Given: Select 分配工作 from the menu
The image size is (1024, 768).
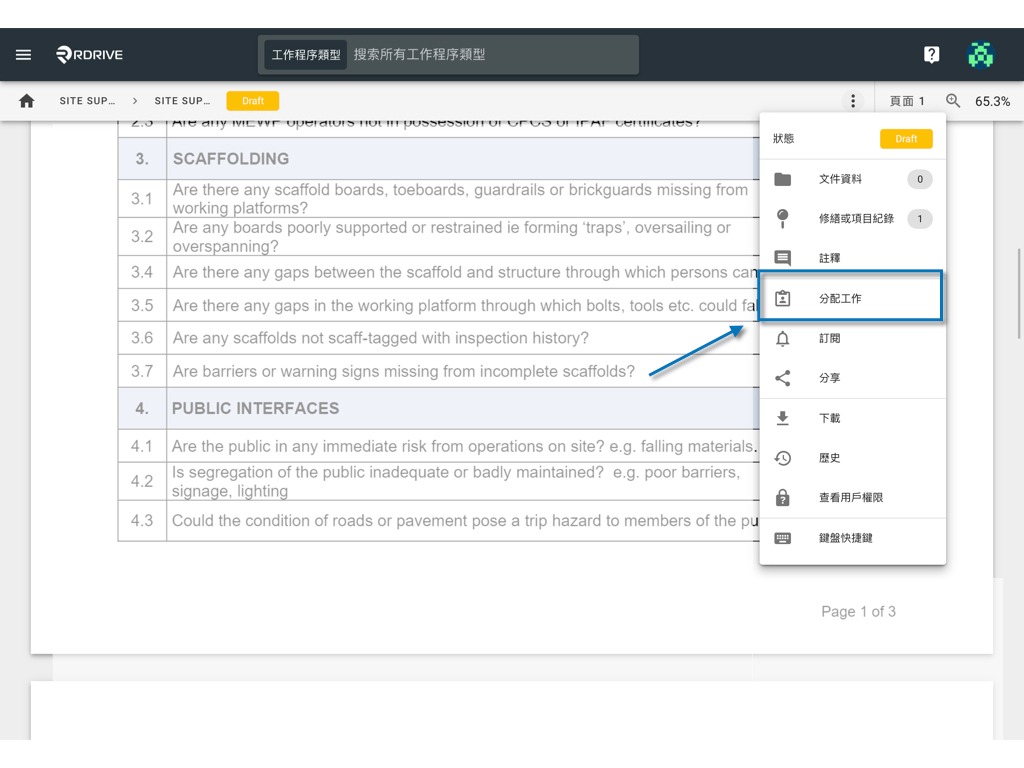Looking at the screenshot, I should (850, 296).
